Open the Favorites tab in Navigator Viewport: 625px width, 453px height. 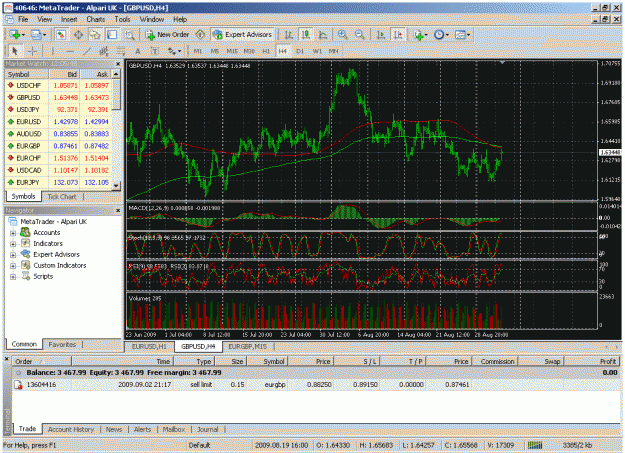tap(62, 345)
